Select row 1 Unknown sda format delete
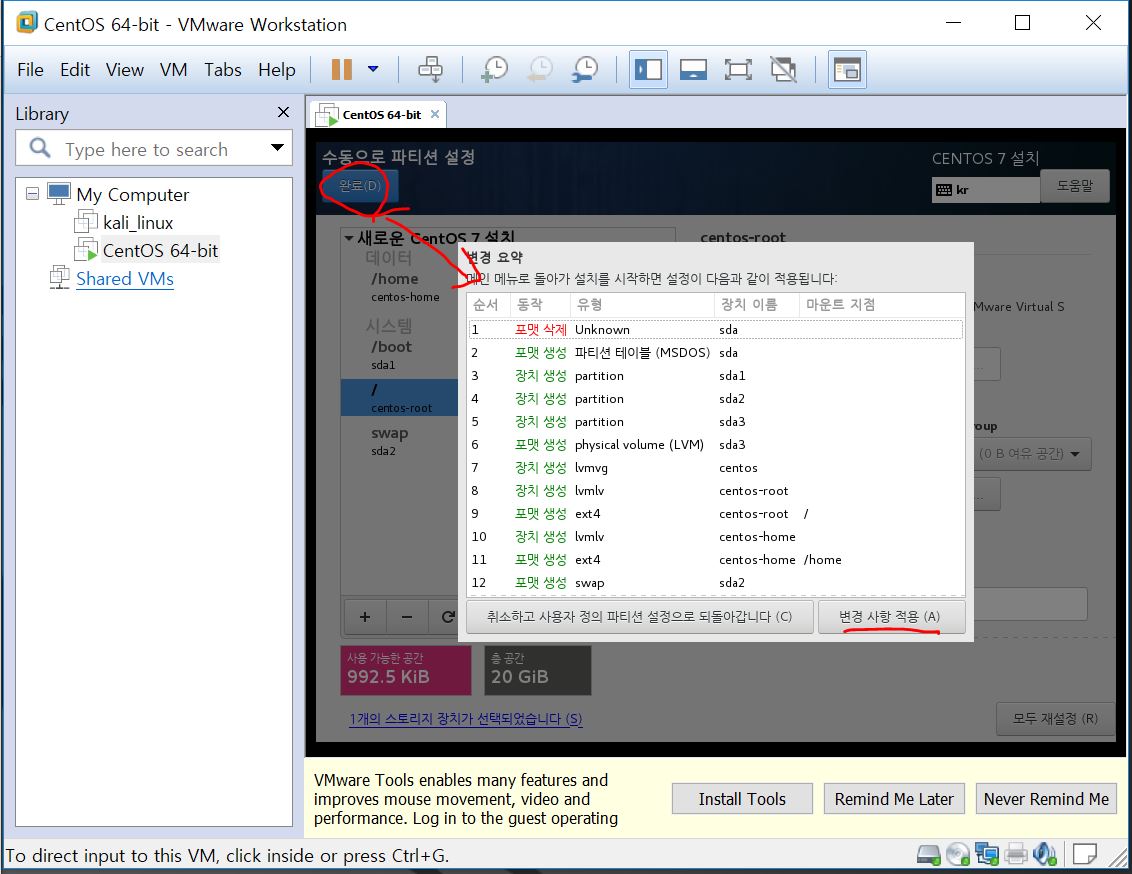Screen dimensions: 1132x874 tap(715, 330)
